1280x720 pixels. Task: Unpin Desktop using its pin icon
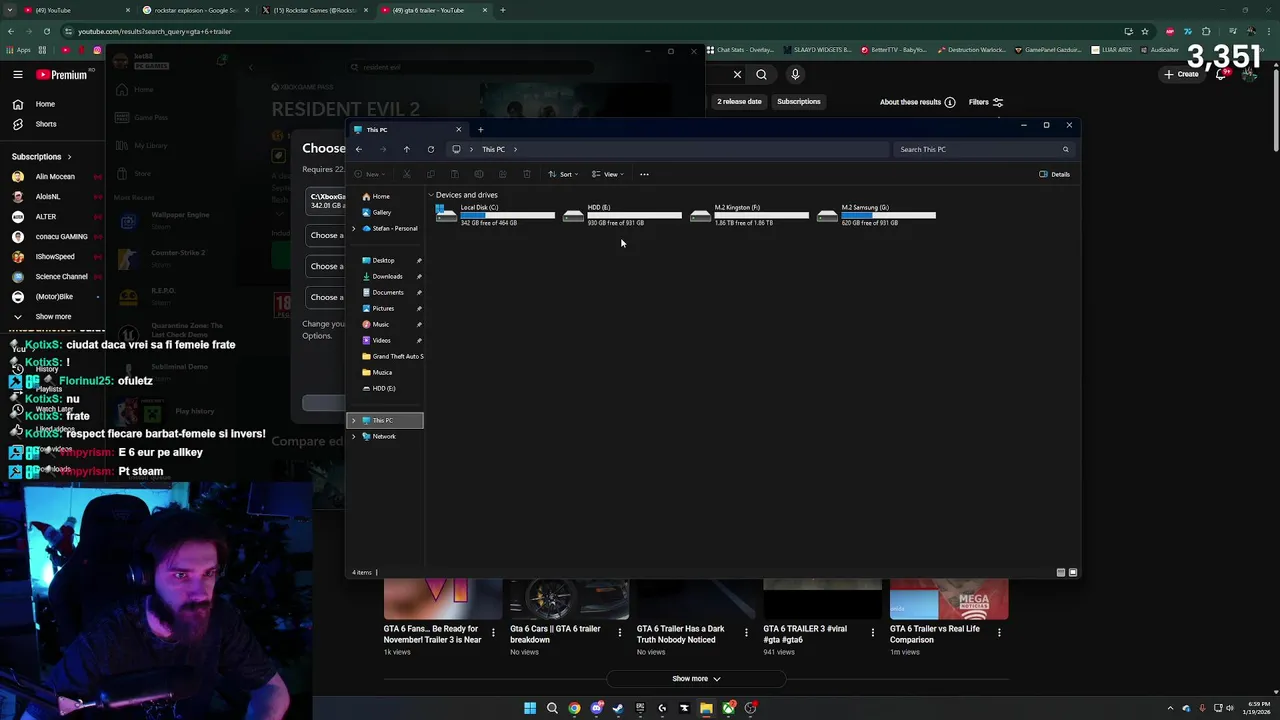419,260
